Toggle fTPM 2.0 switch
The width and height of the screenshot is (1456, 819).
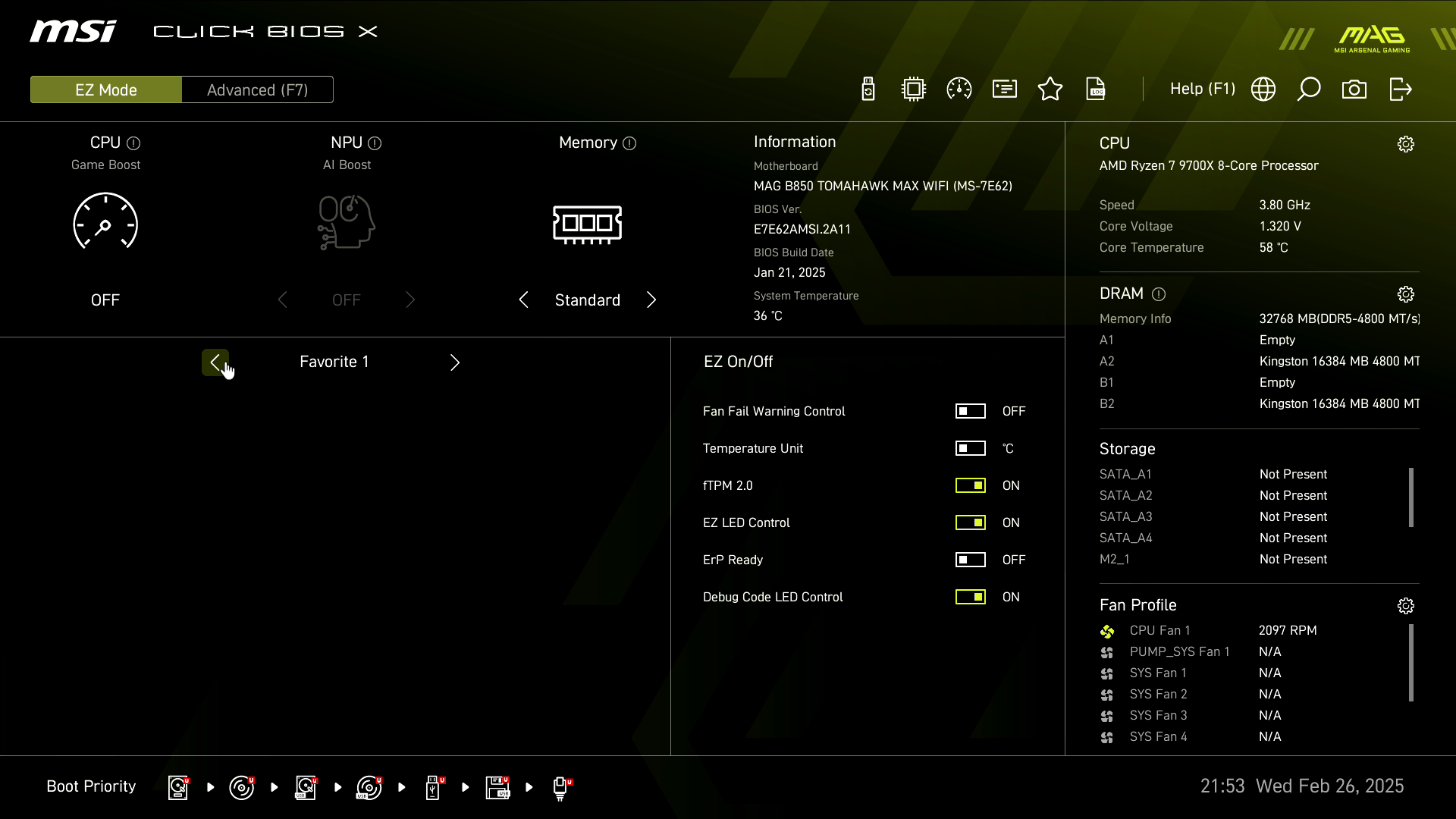click(x=970, y=485)
